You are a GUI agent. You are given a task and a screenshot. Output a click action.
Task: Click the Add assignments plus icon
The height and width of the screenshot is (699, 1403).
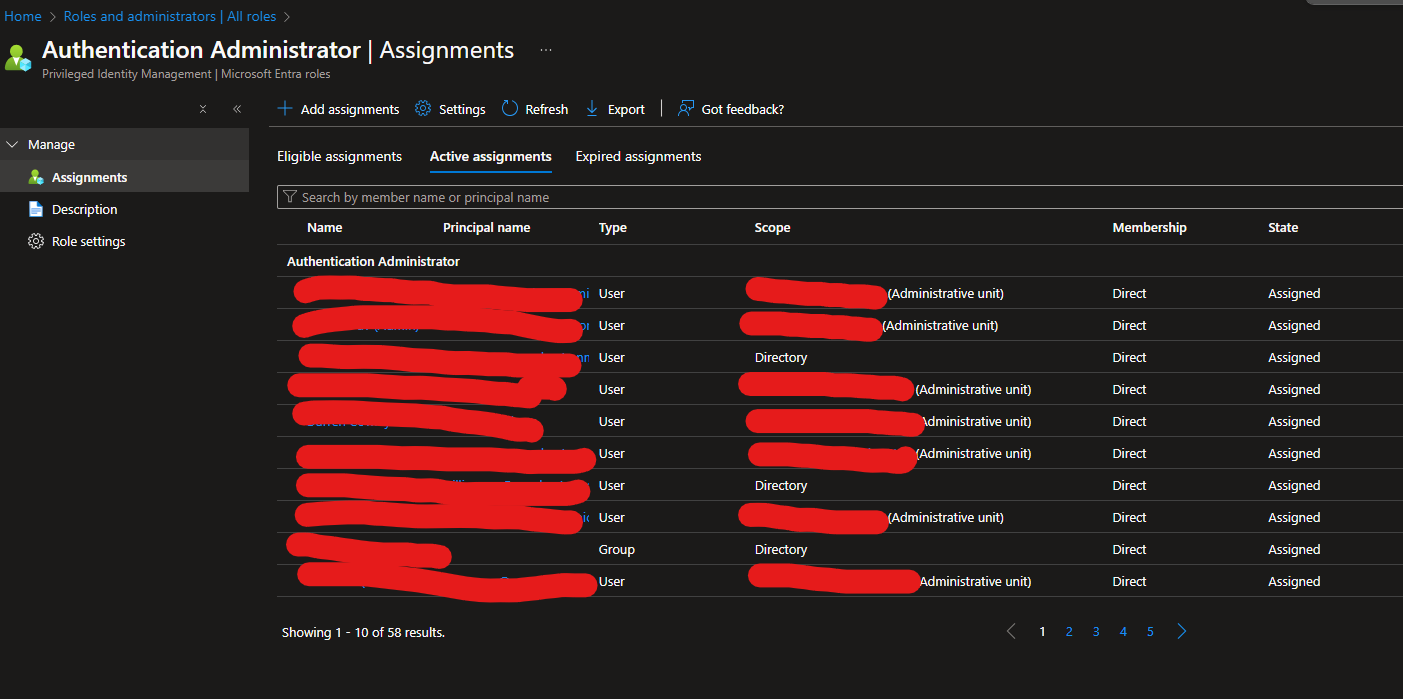point(285,109)
